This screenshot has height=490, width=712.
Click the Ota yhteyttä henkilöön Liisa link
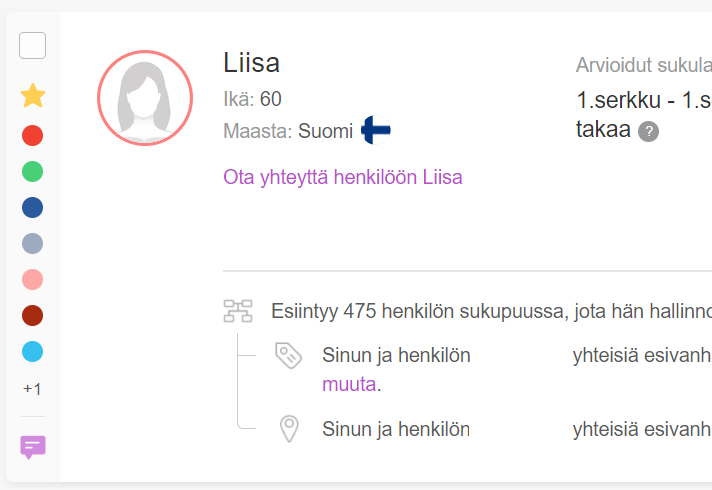pyautogui.click(x=343, y=177)
